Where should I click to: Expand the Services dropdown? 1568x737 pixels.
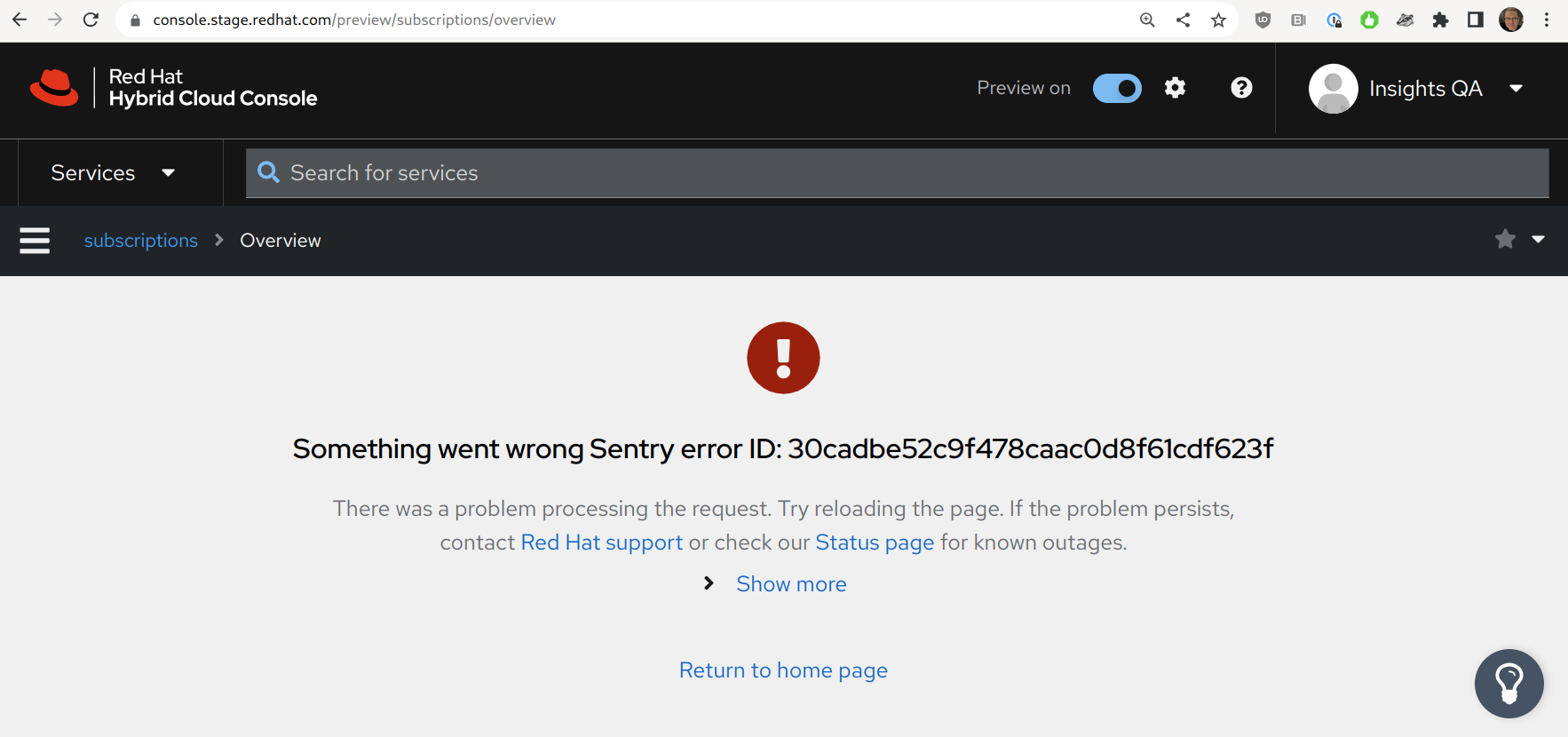(x=113, y=172)
